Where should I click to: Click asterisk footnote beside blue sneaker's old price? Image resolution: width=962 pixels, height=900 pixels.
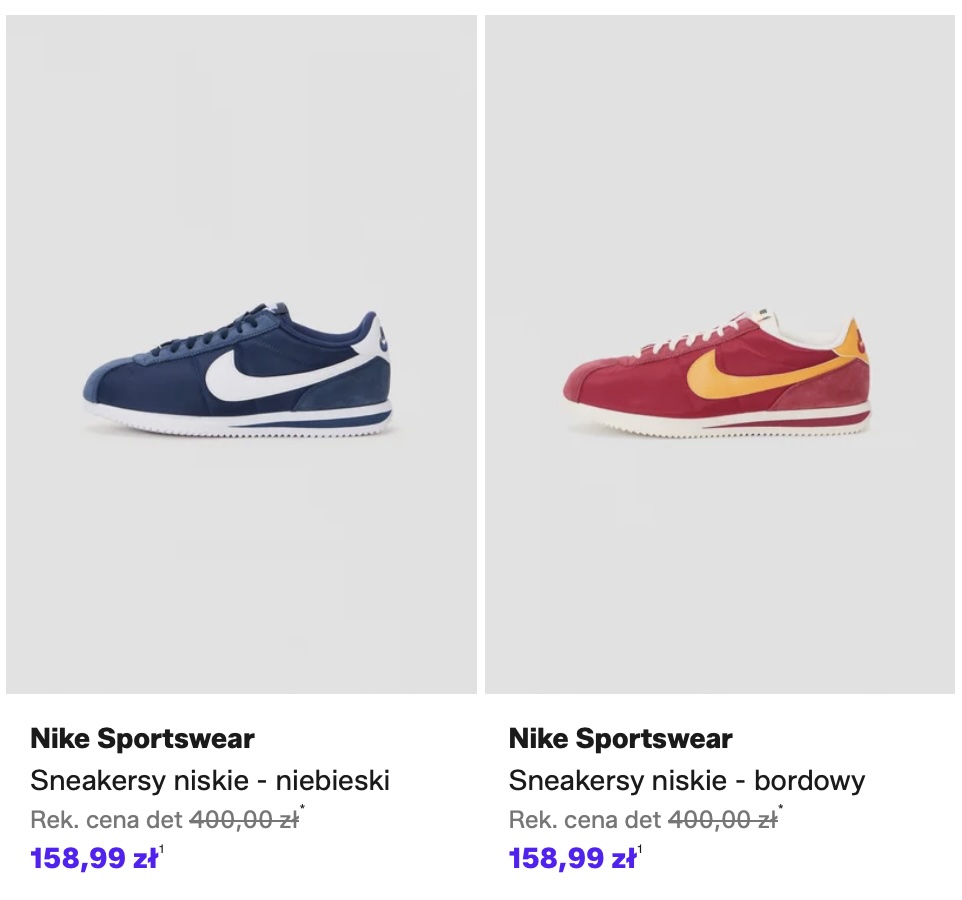coord(303,810)
